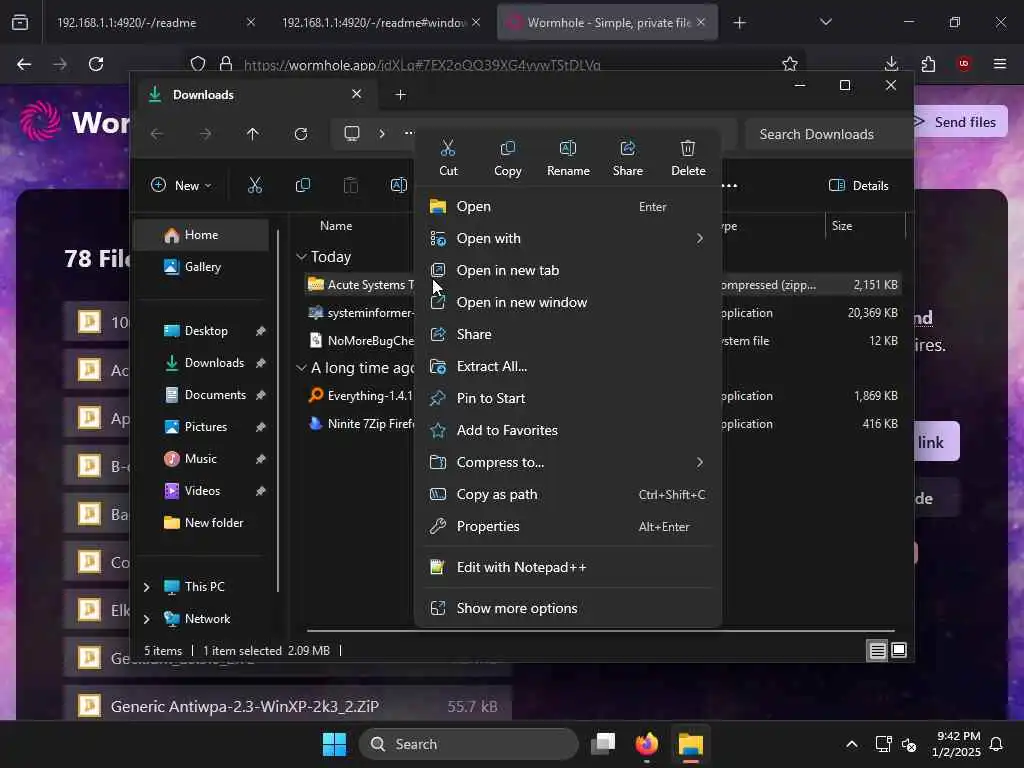Choose Extract All... option
The height and width of the screenshot is (768, 1024).
pos(568,366)
